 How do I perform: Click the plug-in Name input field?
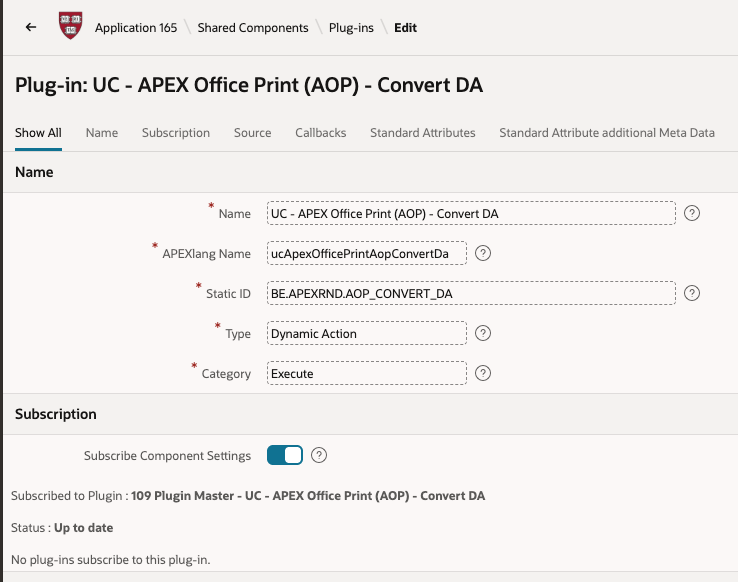tap(471, 213)
